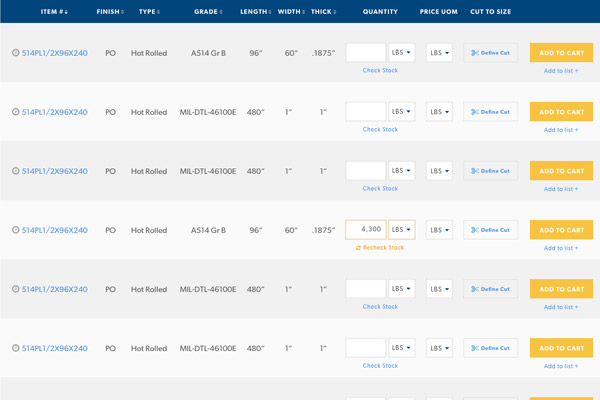Click Add to list + in the sixth row
This screenshot has height=400, width=600.
[561, 366]
